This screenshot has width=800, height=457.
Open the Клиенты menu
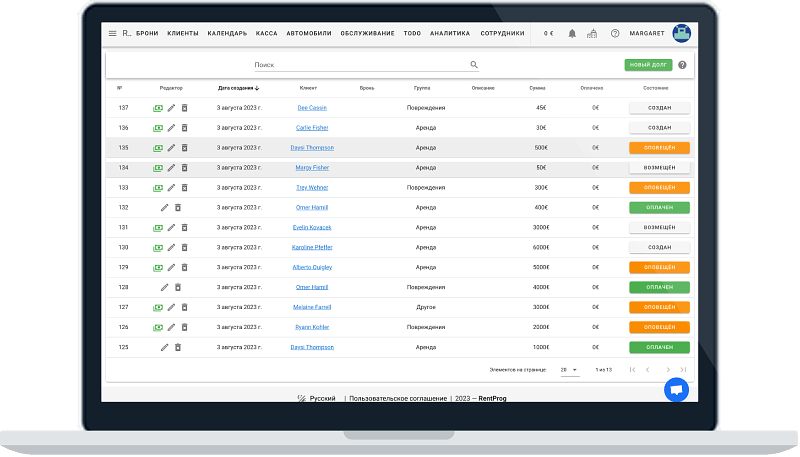[x=183, y=33]
